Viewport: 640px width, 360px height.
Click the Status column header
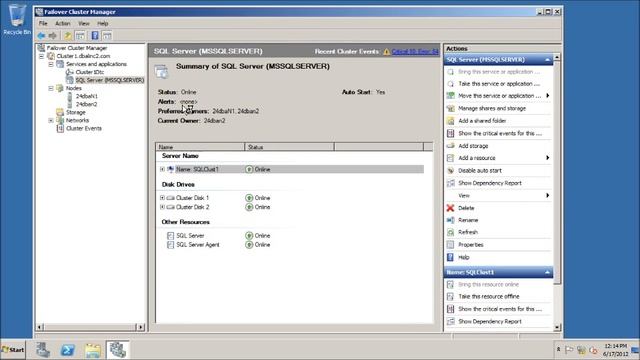(x=289, y=147)
